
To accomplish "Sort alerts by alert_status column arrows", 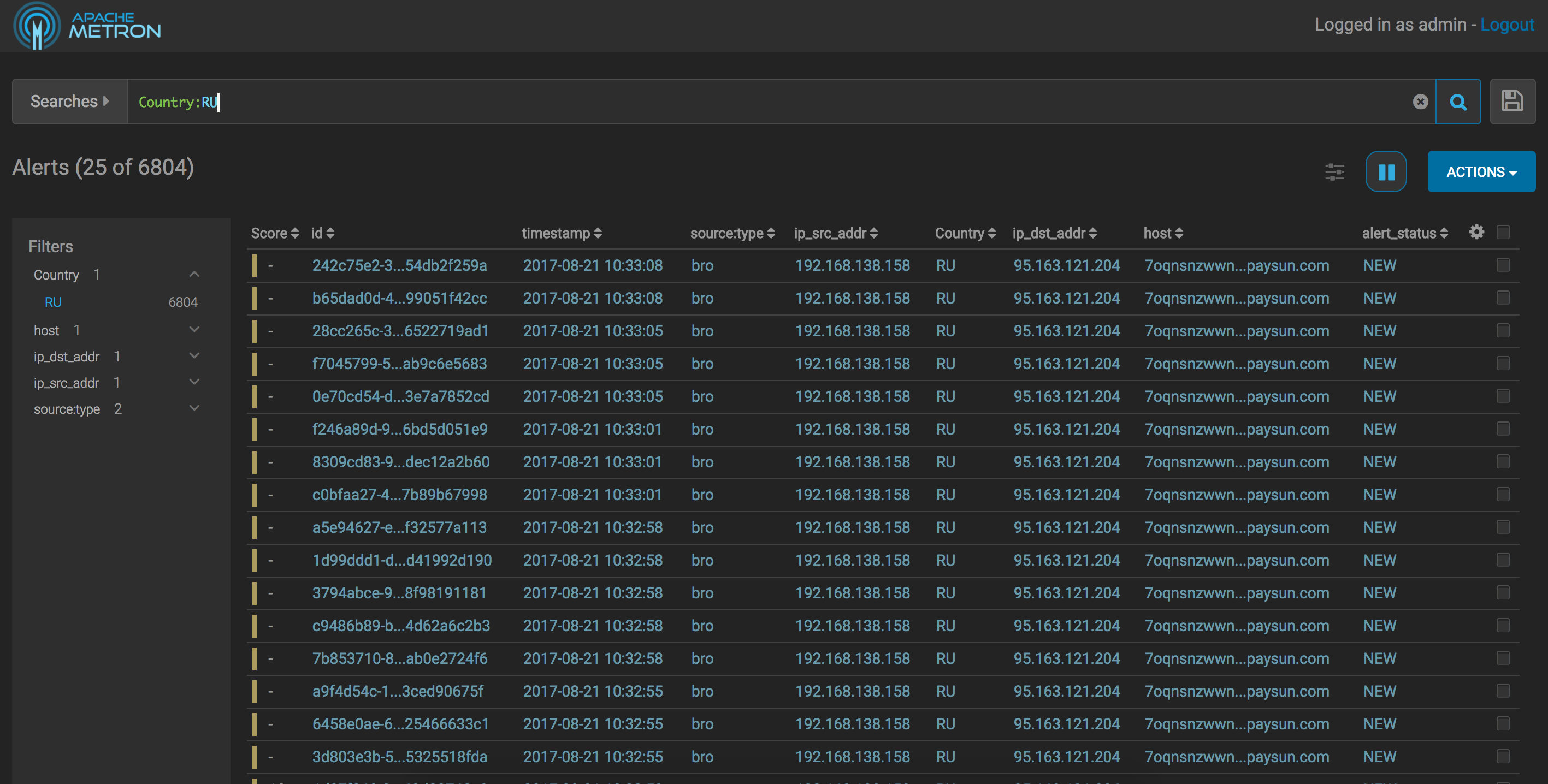I will point(1444,233).
